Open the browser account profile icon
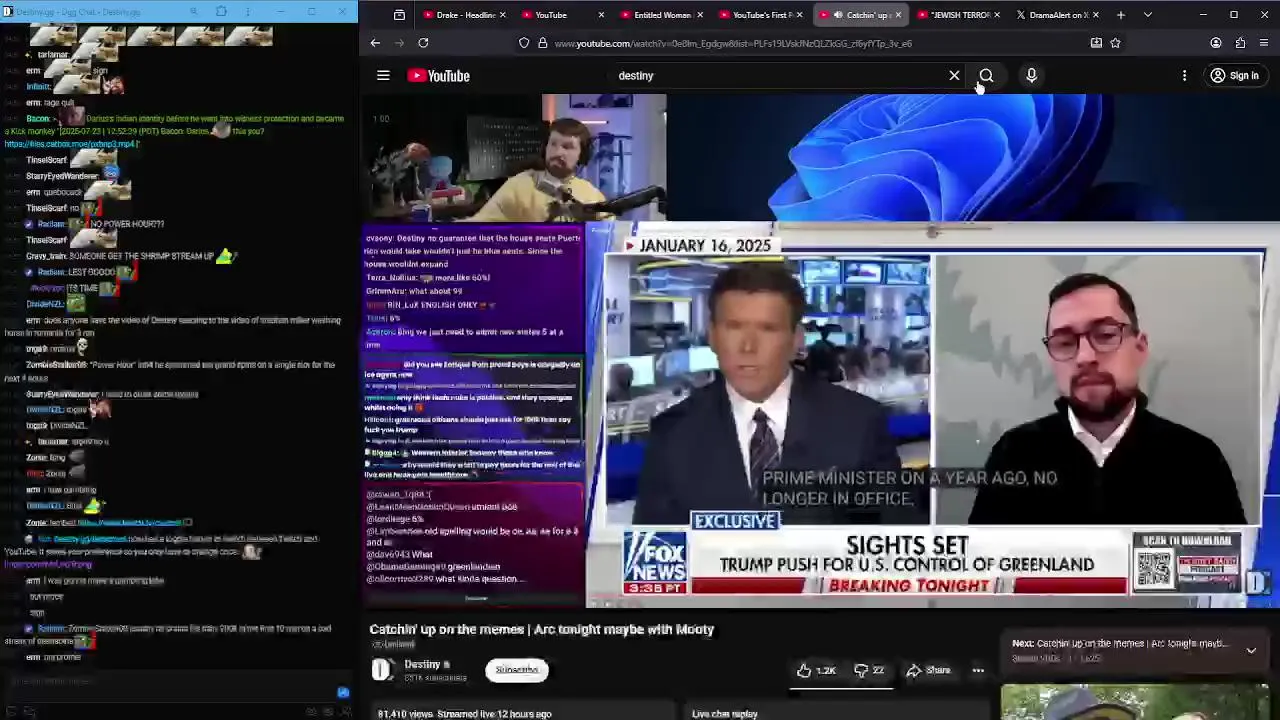This screenshot has height=720, width=1280. pos(1216,43)
